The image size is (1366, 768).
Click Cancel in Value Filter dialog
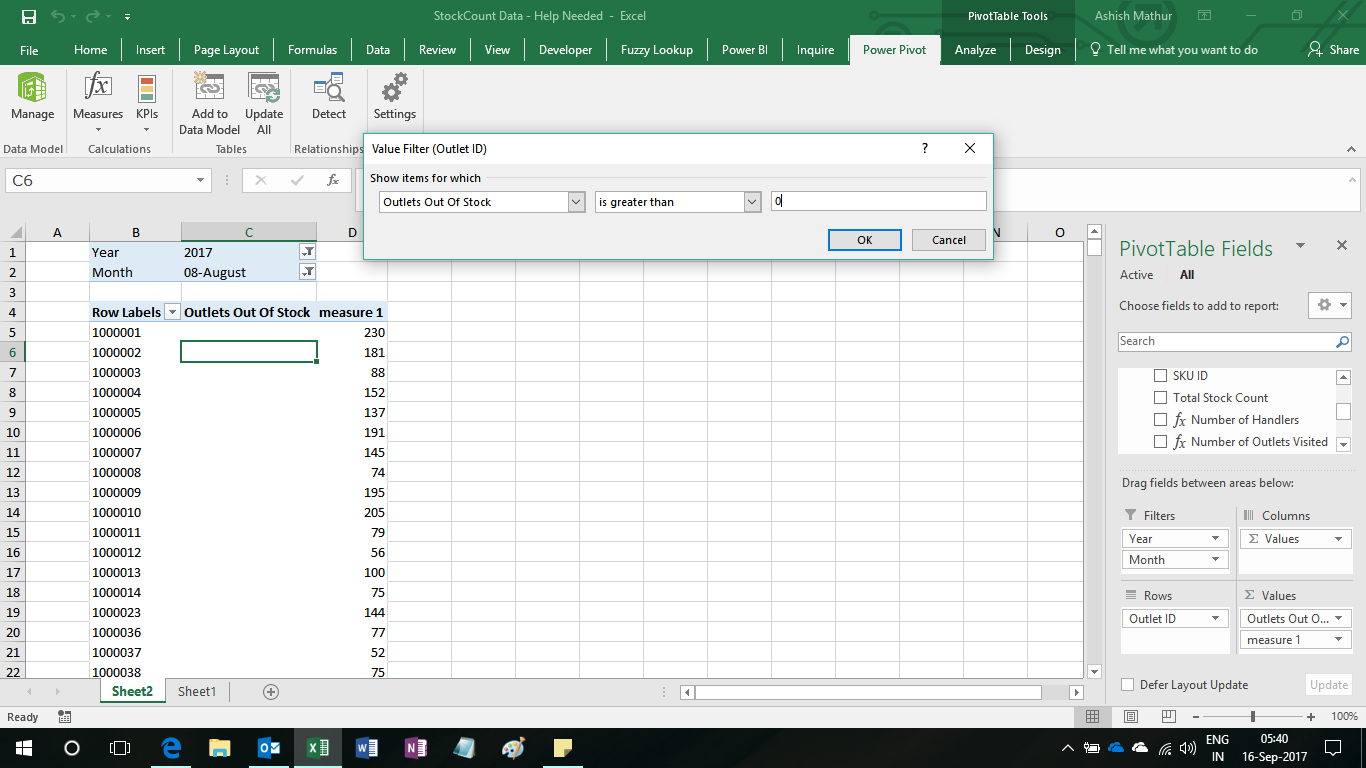point(949,240)
